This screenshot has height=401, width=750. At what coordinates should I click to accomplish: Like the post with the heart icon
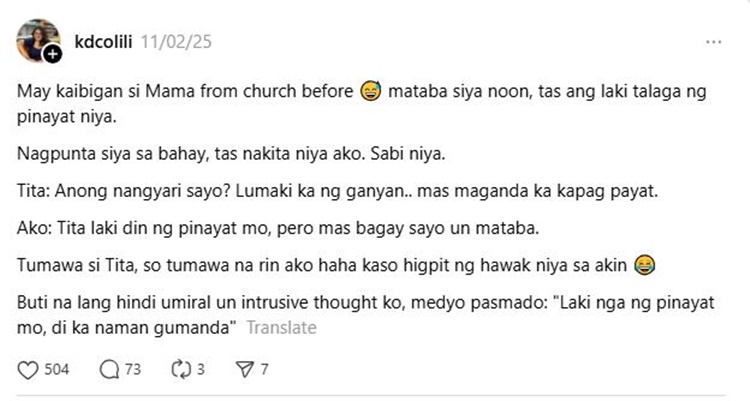28,370
